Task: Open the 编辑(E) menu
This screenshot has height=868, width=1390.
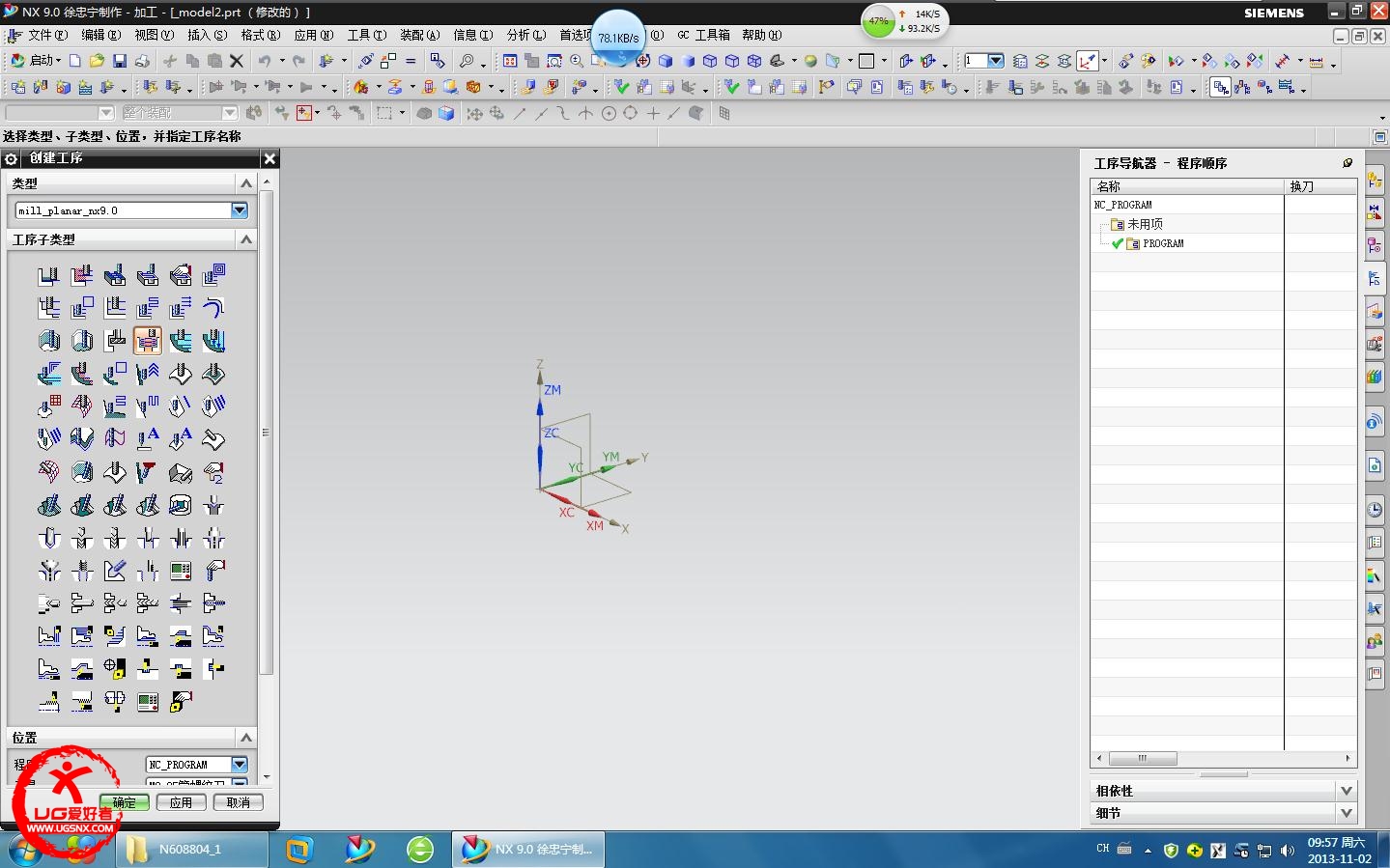Action: 100,35
